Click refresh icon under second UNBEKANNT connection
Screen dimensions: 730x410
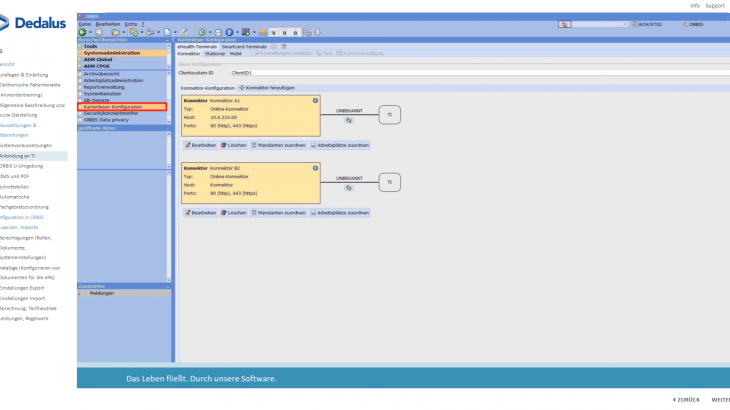(x=348, y=187)
